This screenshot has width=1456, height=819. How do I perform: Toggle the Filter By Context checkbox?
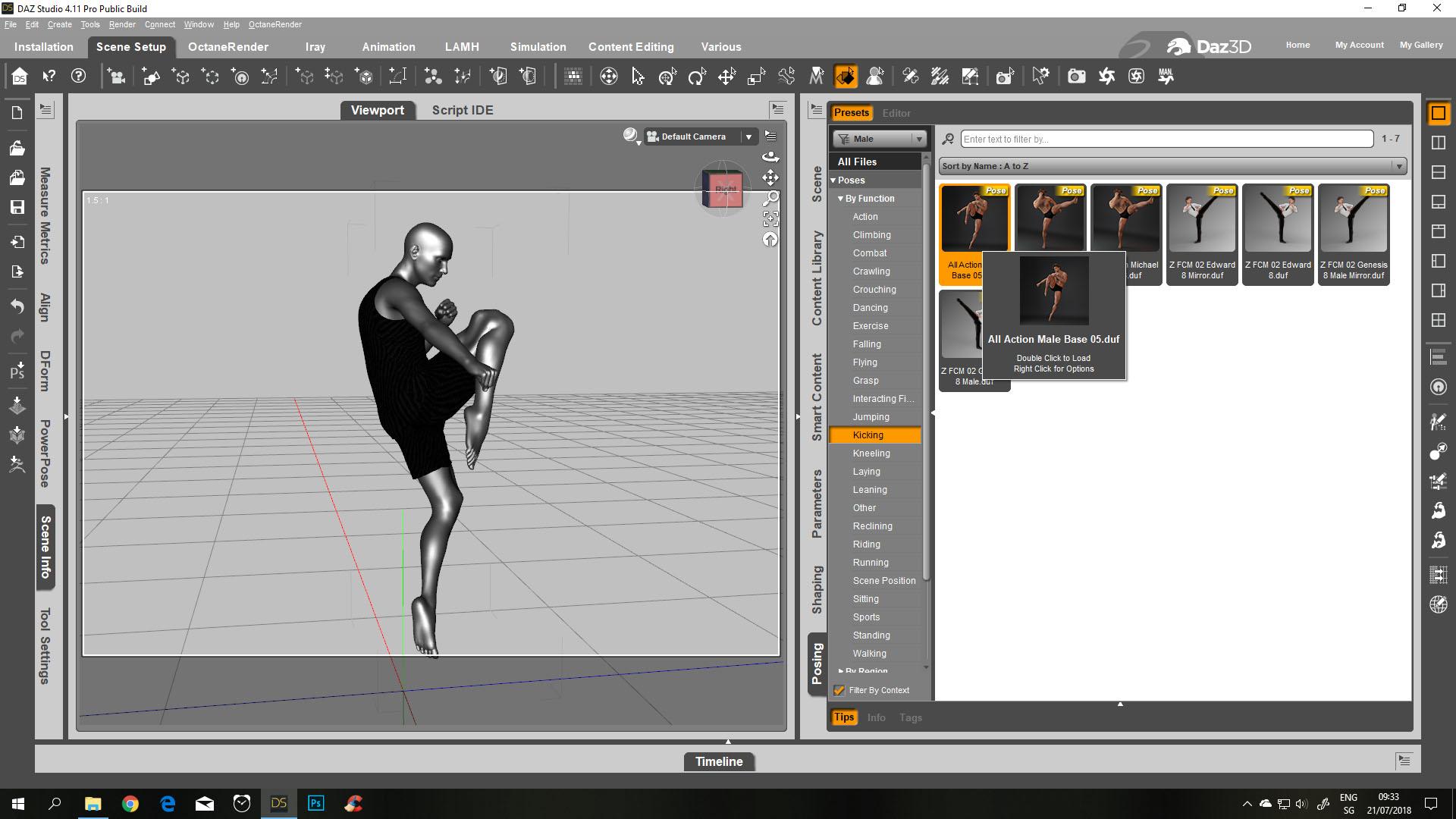click(x=839, y=690)
